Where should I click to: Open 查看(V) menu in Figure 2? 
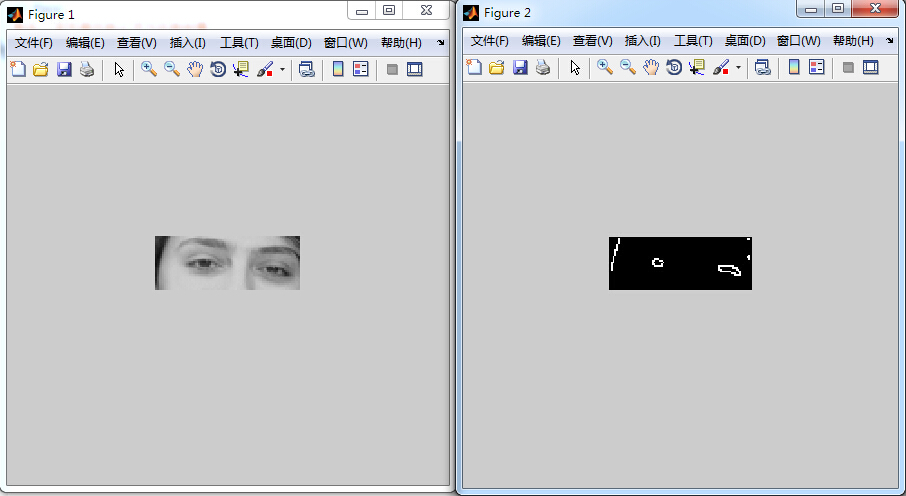[x=592, y=40]
